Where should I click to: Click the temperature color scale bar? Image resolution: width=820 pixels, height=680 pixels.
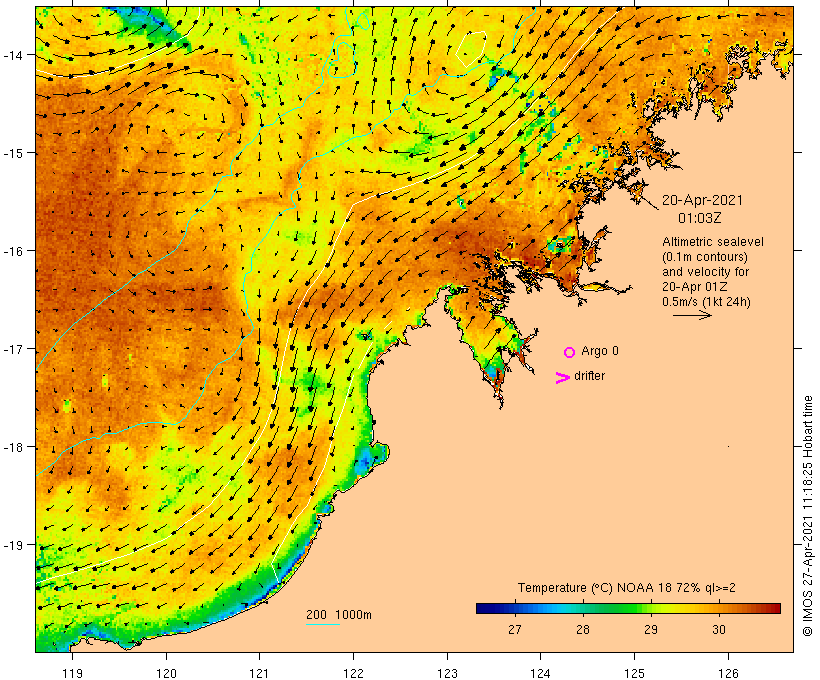click(x=628, y=608)
